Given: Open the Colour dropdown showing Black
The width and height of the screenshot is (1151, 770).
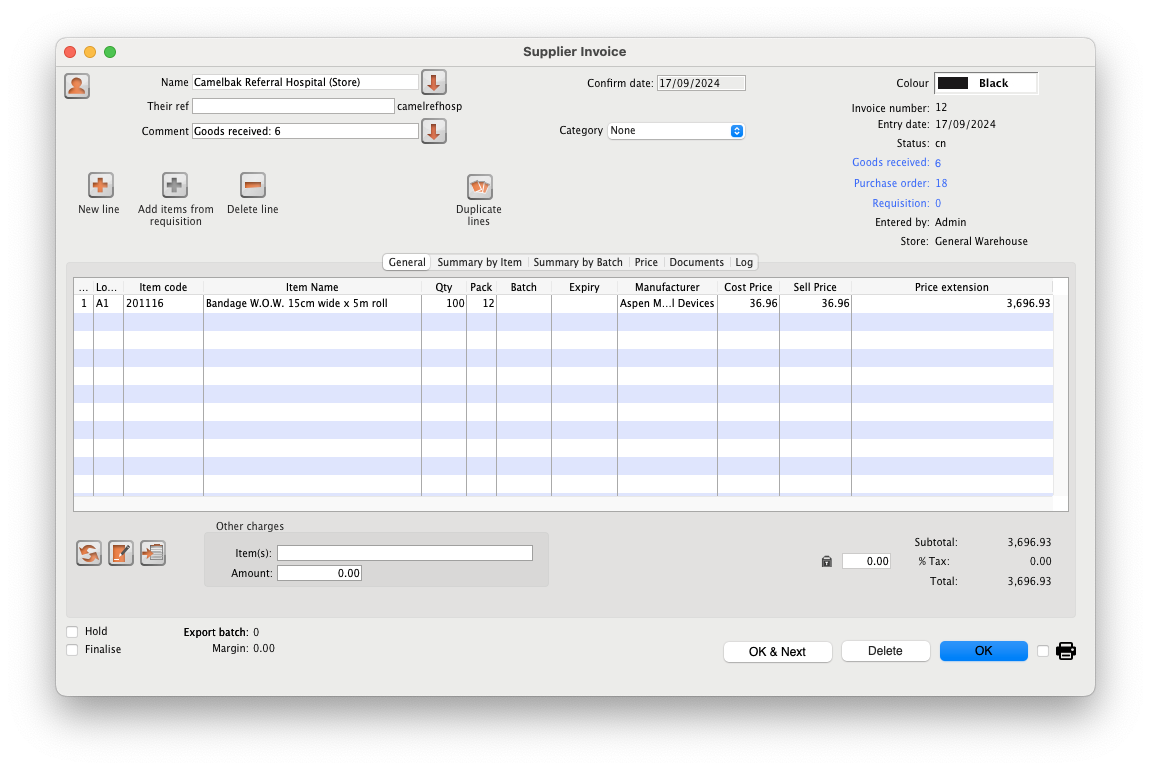Looking at the screenshot, I should 985,83.
